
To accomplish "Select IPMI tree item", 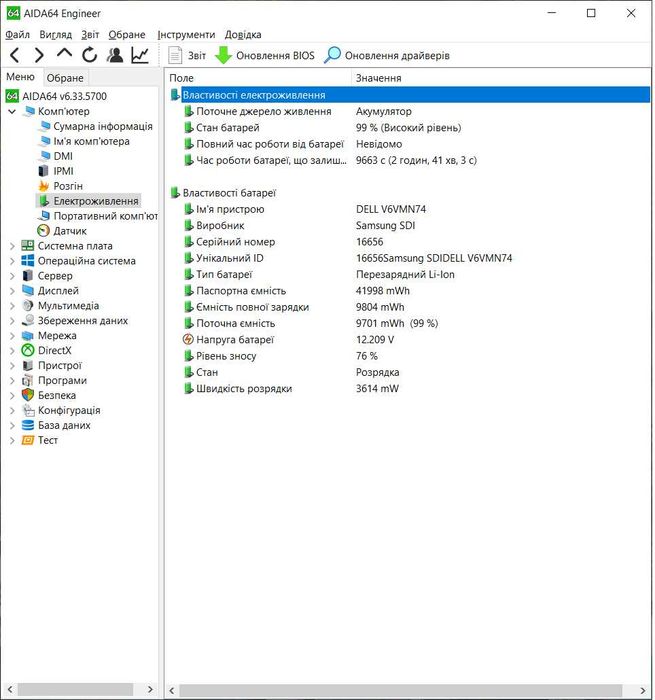I will [63, 171].
